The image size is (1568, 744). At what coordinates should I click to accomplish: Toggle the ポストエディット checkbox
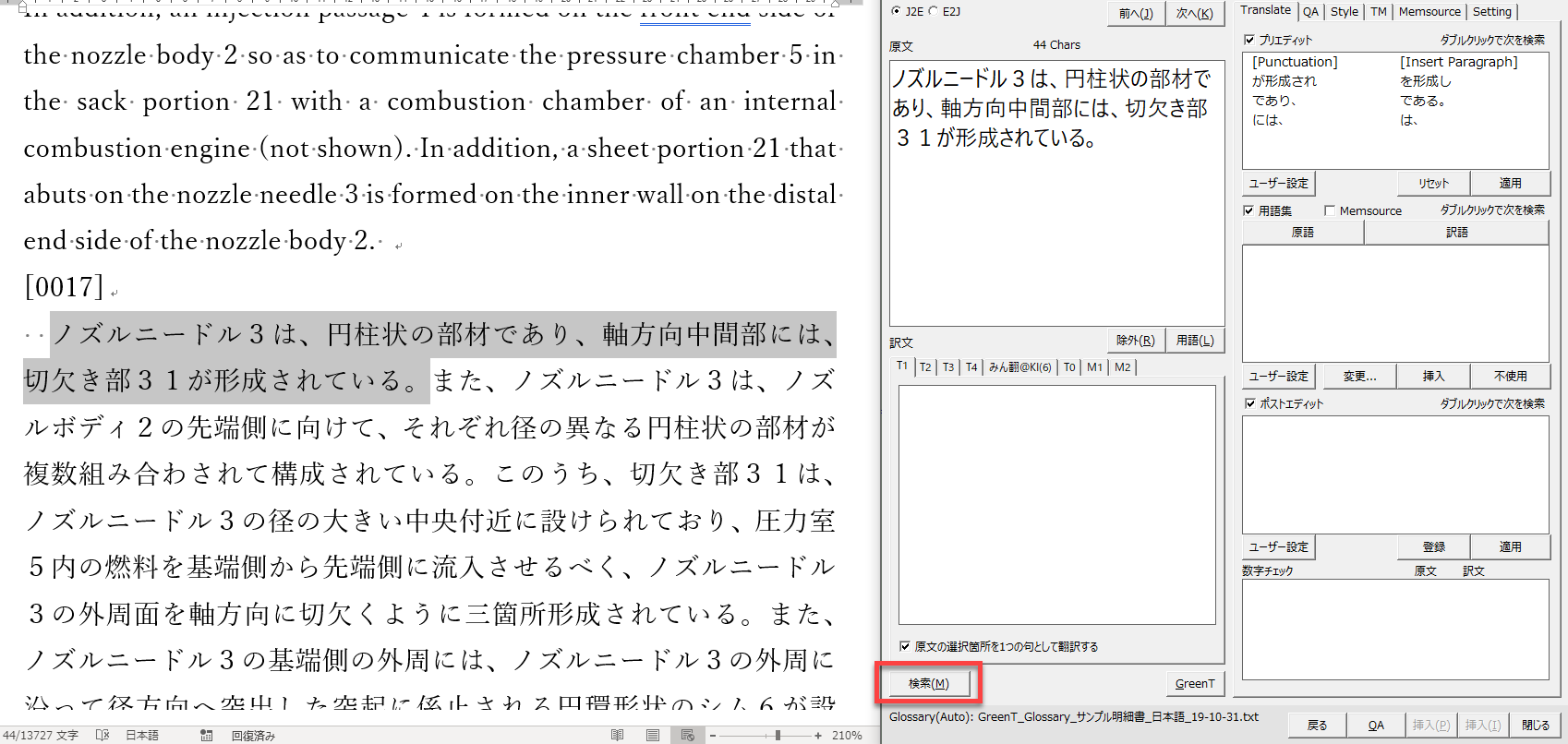point(1249,403)
